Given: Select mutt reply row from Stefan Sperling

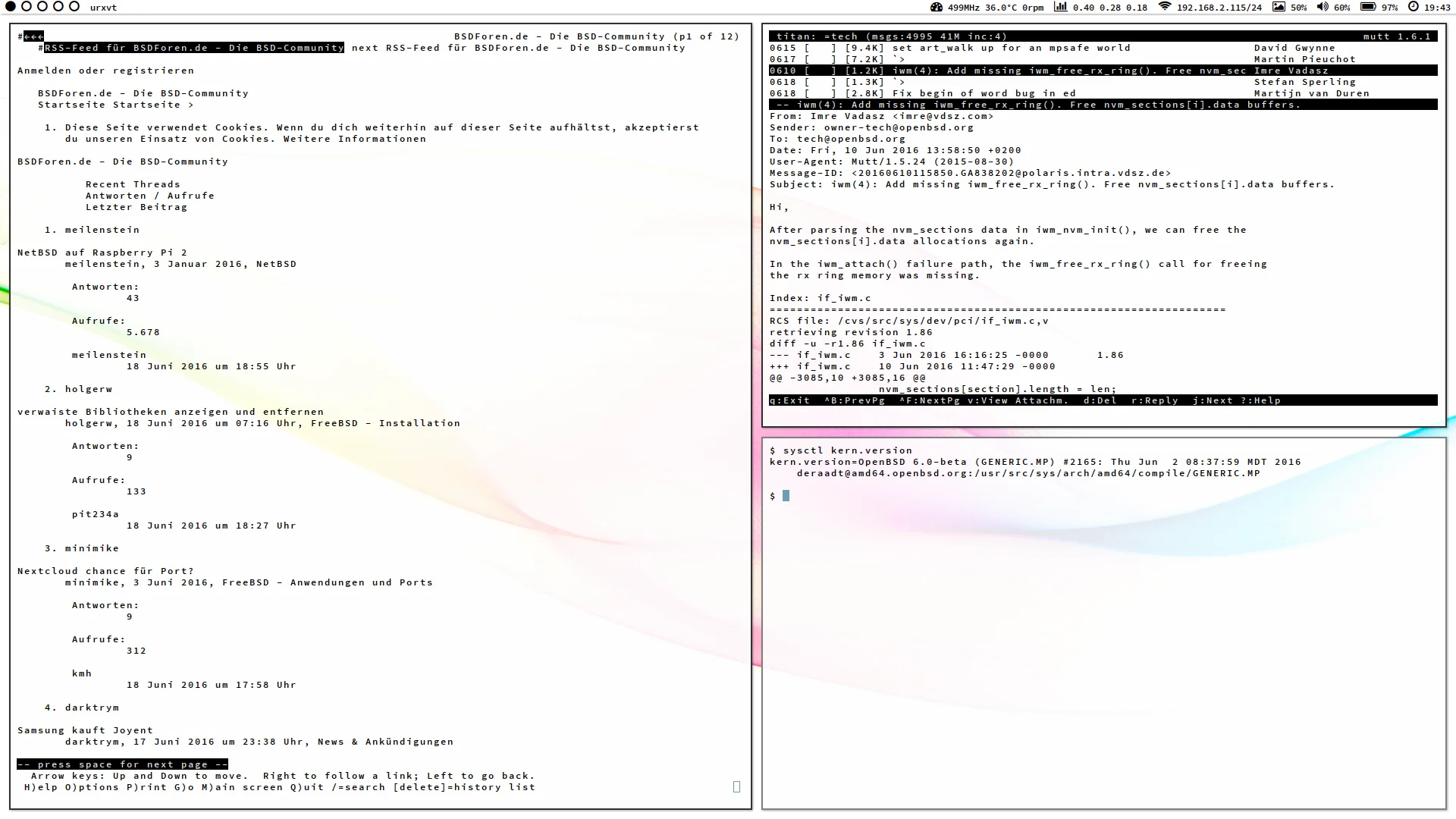Looking at the screenshot, I should coord(1103,82).
